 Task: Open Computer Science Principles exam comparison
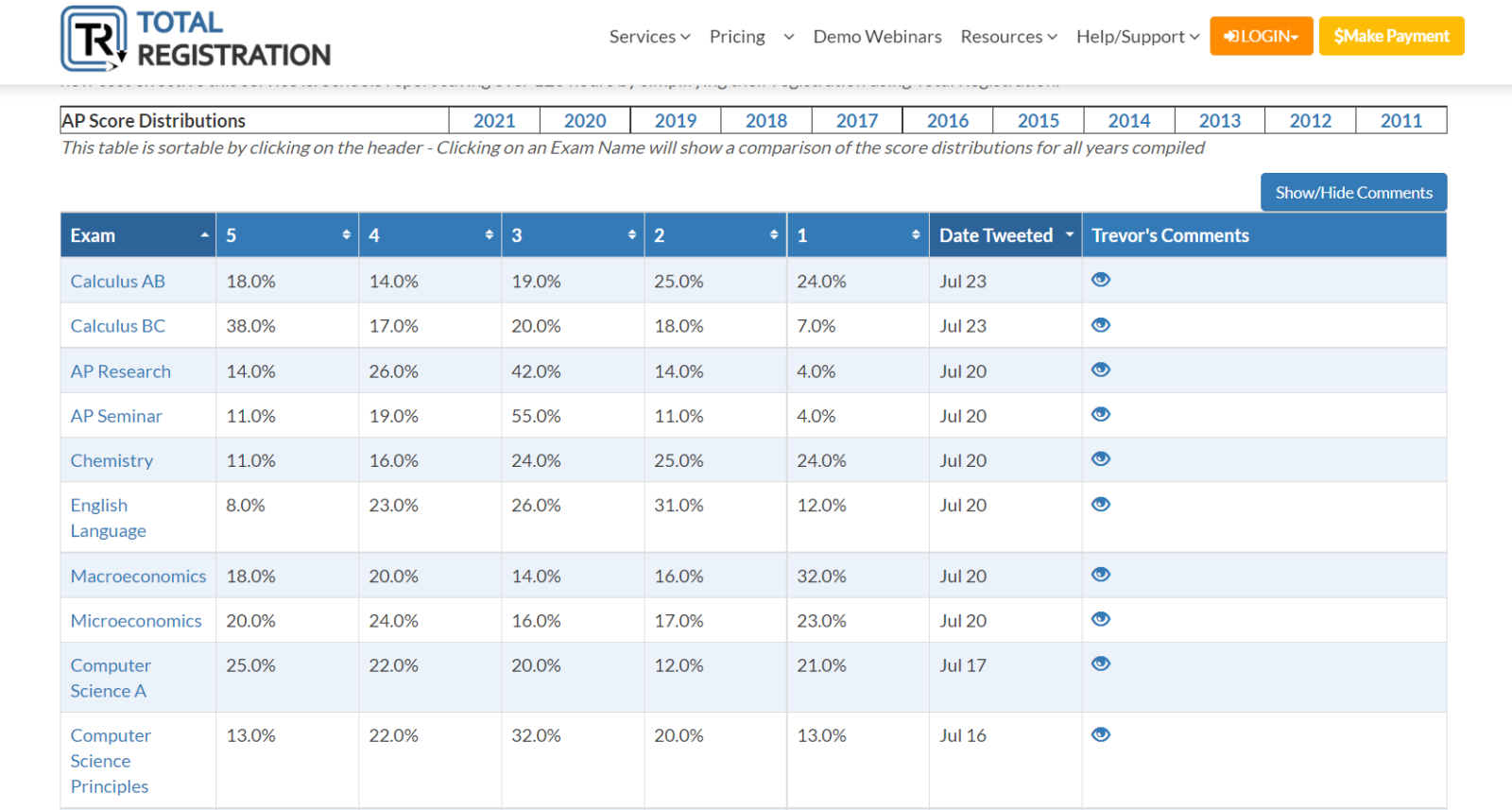coord(111,761)
